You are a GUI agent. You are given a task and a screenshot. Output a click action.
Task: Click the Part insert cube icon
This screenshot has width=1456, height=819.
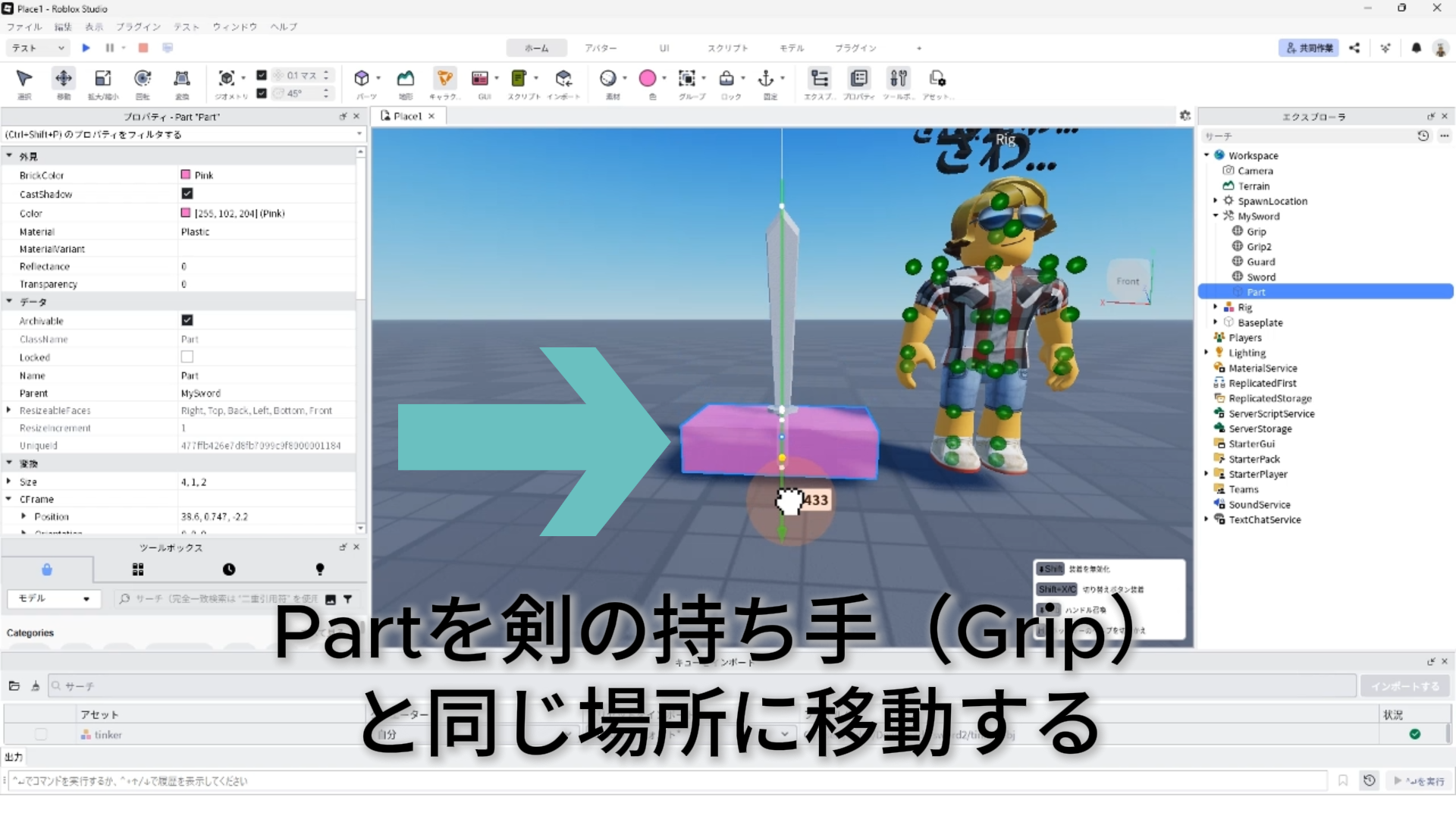pyautogui.click(x=362, y=79)
